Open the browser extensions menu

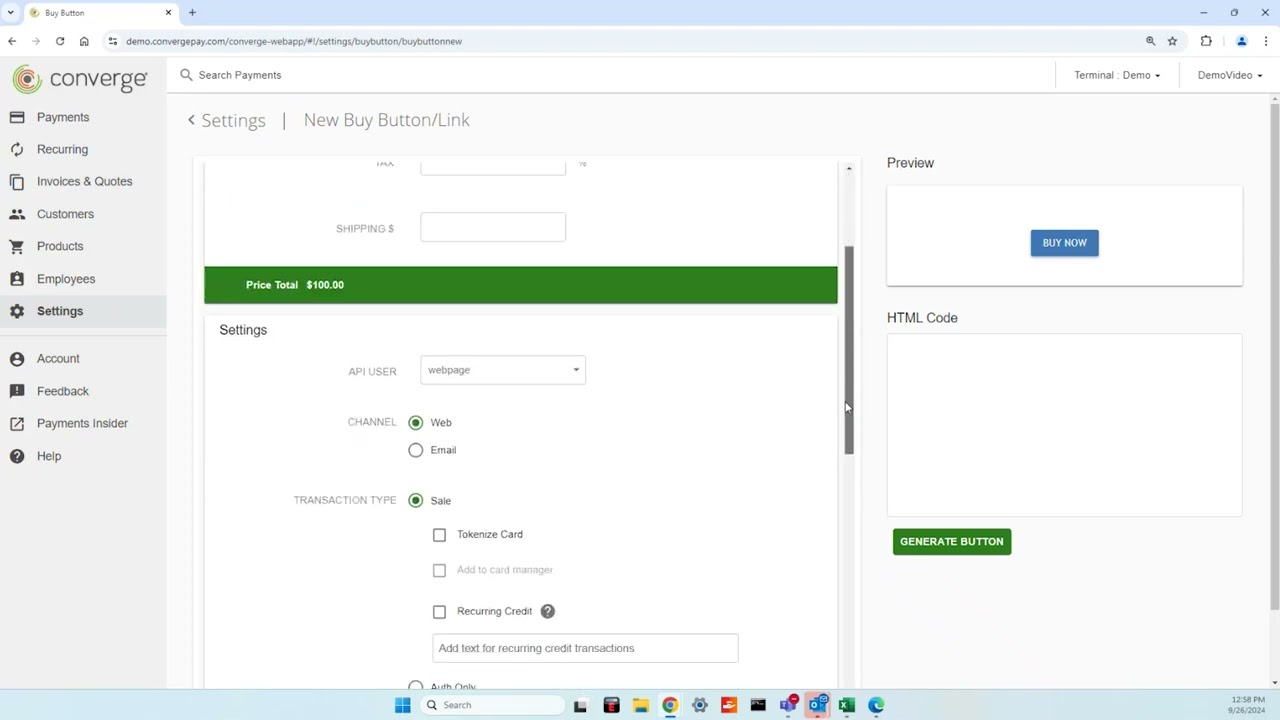[1206, 41]
